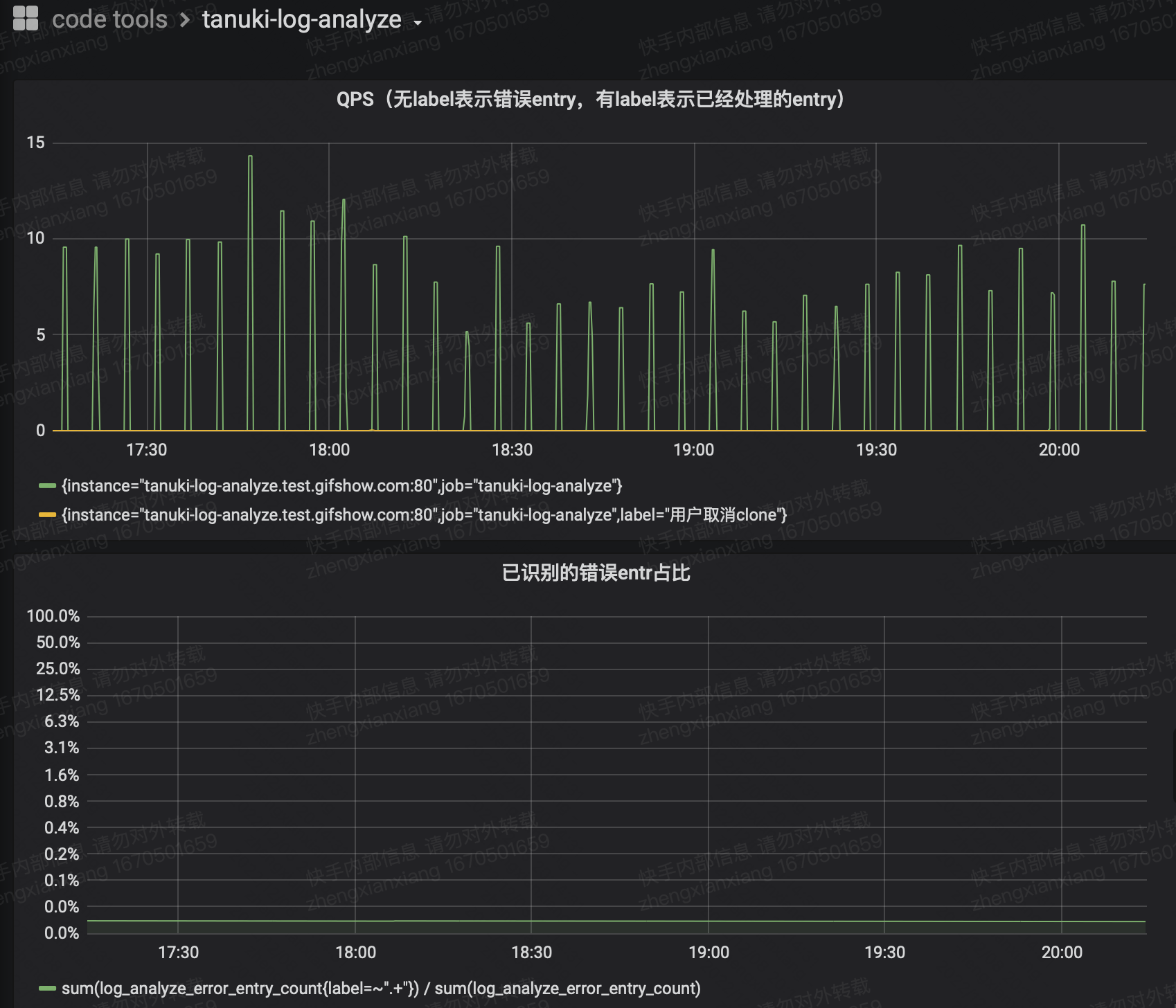Image resolution: width=1176 pixels, height=1008 pixels.
Task: Click the 12.5% label on ratio y-axis
Action: point(58,695)
